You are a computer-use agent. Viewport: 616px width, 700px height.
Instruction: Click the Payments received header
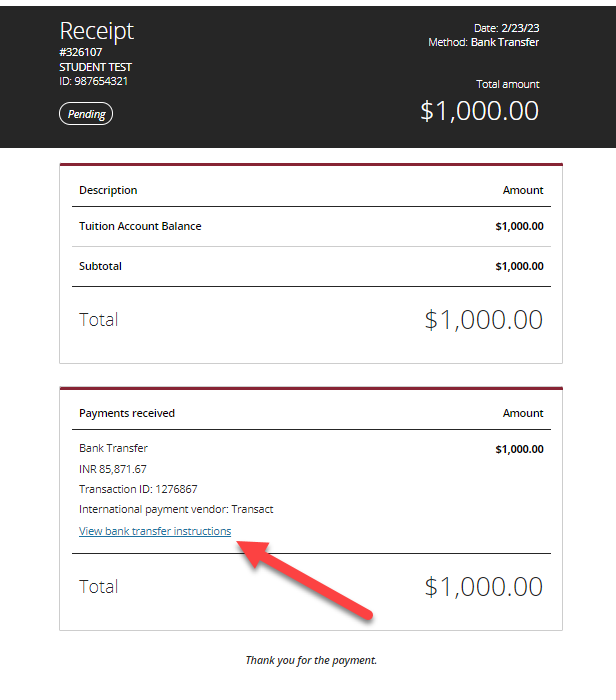(127, 413)
